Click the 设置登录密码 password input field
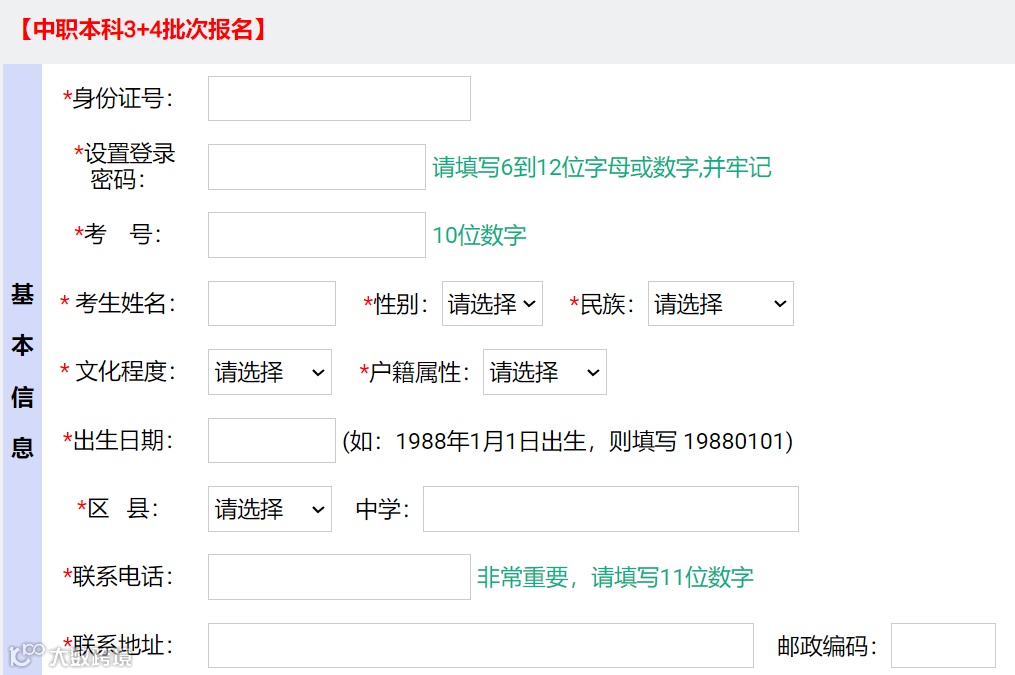 coord(316,166)
